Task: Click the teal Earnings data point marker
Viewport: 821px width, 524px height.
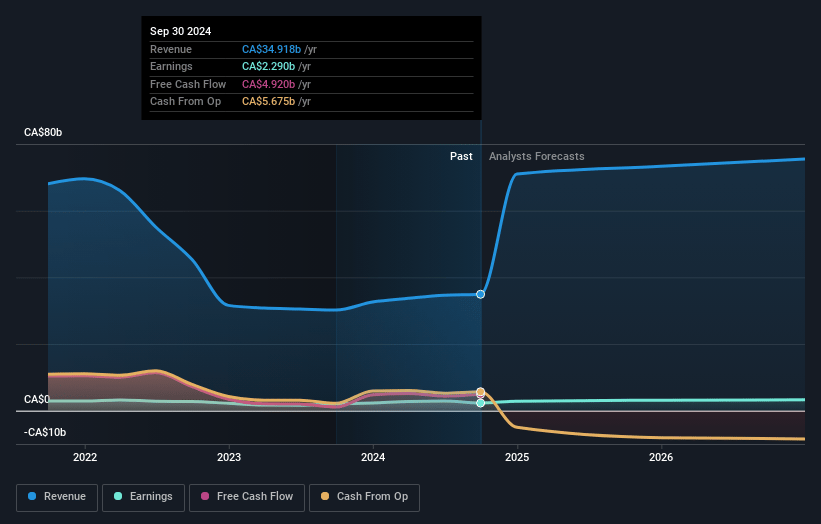Action: click(x=481, y=403)
